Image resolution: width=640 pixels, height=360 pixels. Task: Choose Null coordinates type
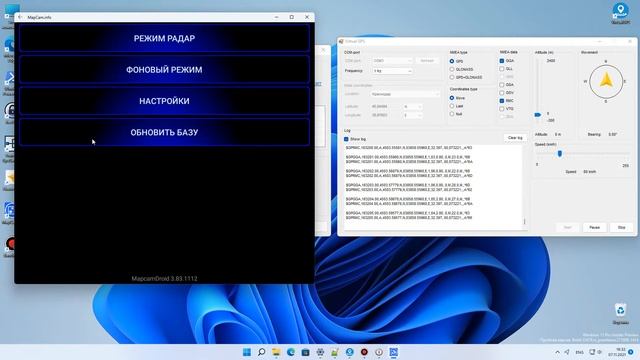point(452,114)
